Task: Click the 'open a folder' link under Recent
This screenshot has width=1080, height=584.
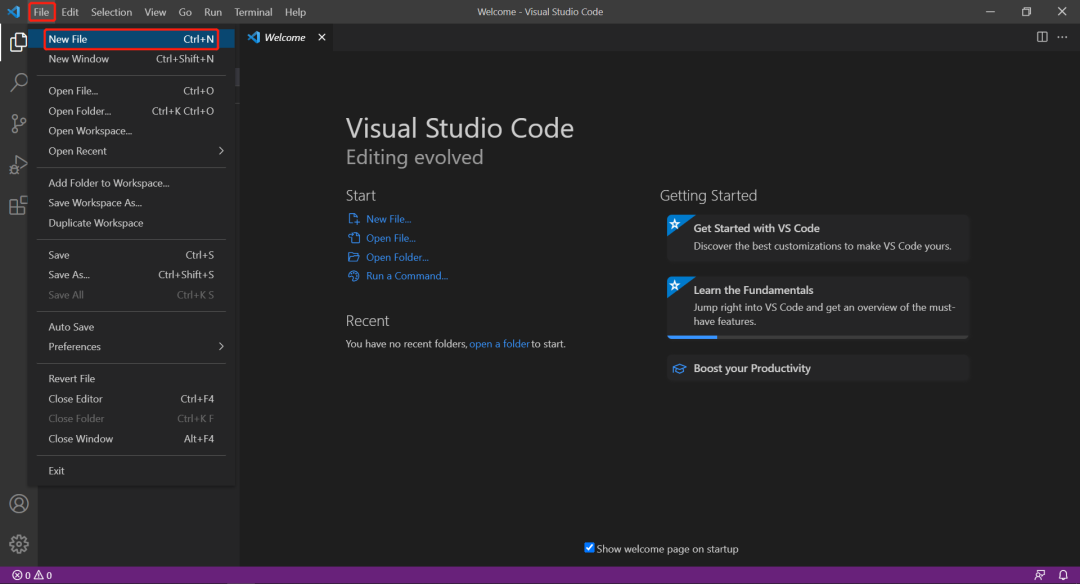Action: [x=499, y=344]
